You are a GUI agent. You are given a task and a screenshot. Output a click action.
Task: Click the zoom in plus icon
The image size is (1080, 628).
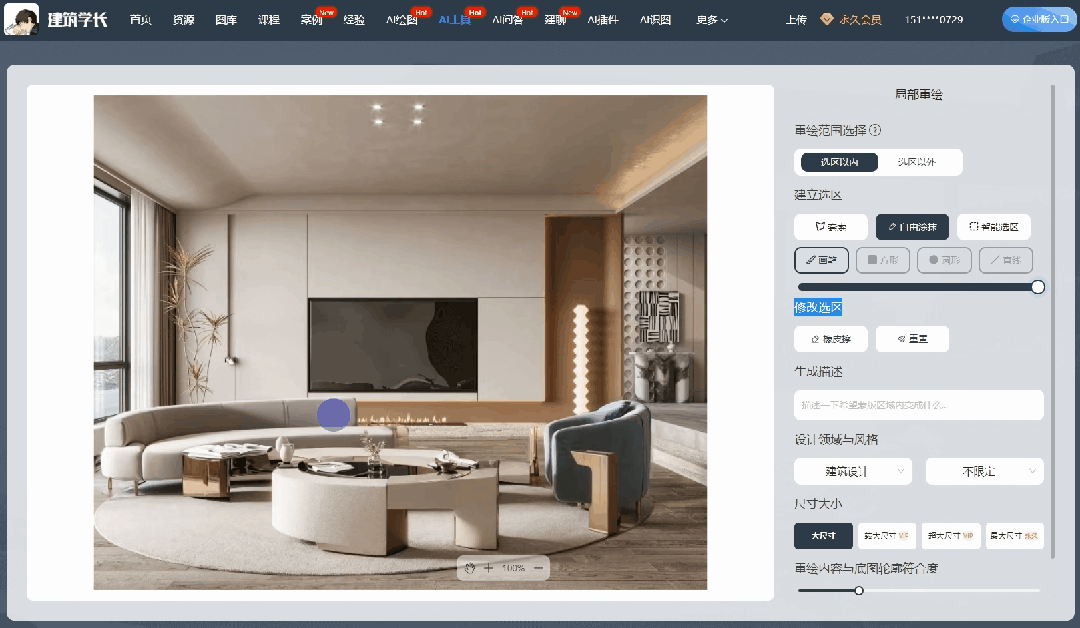coord(488,568)
